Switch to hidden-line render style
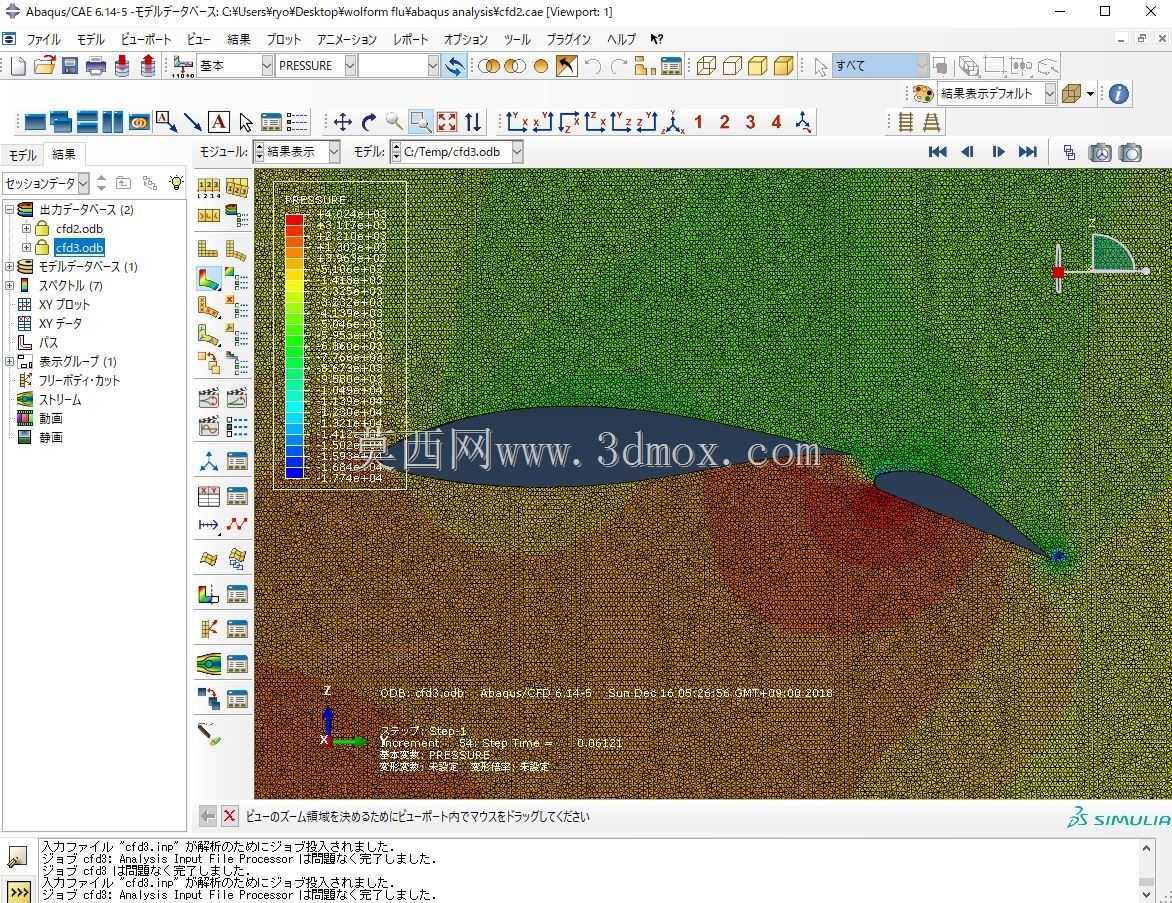Viewport: 1172px width, 903px height. [732, 66]
